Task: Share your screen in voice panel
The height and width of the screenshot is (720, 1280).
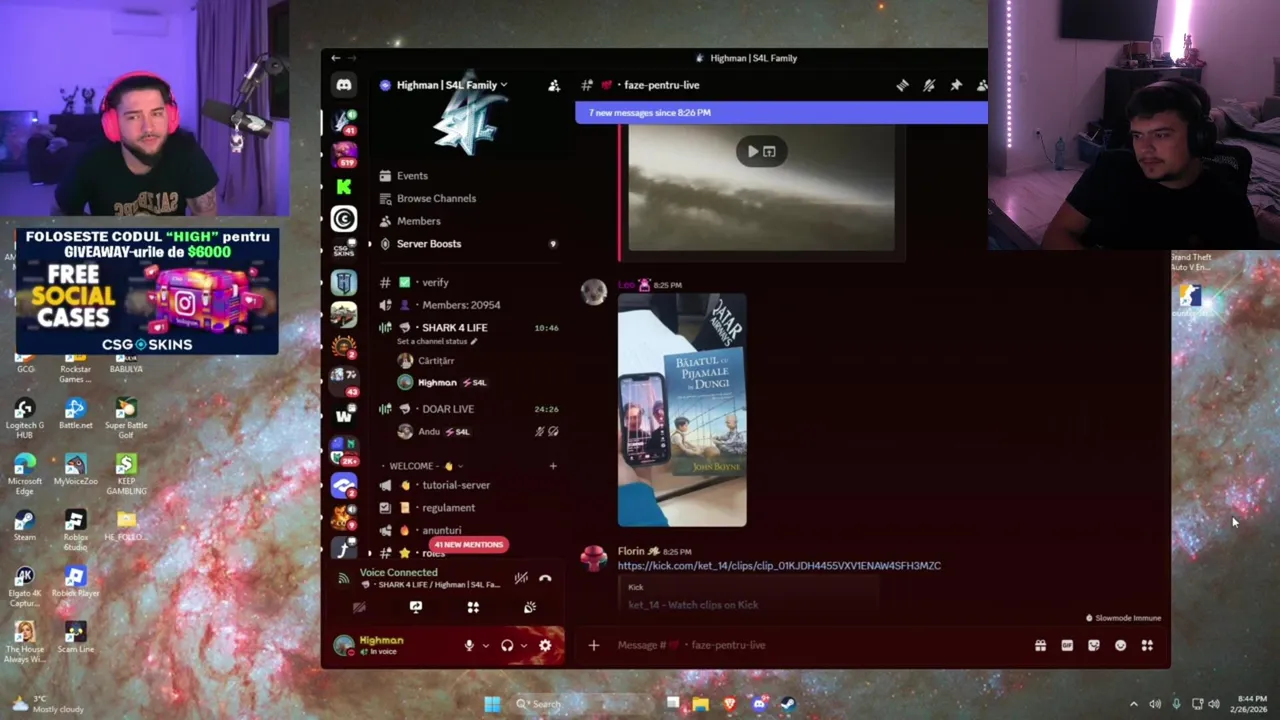Action: [416, 607]
